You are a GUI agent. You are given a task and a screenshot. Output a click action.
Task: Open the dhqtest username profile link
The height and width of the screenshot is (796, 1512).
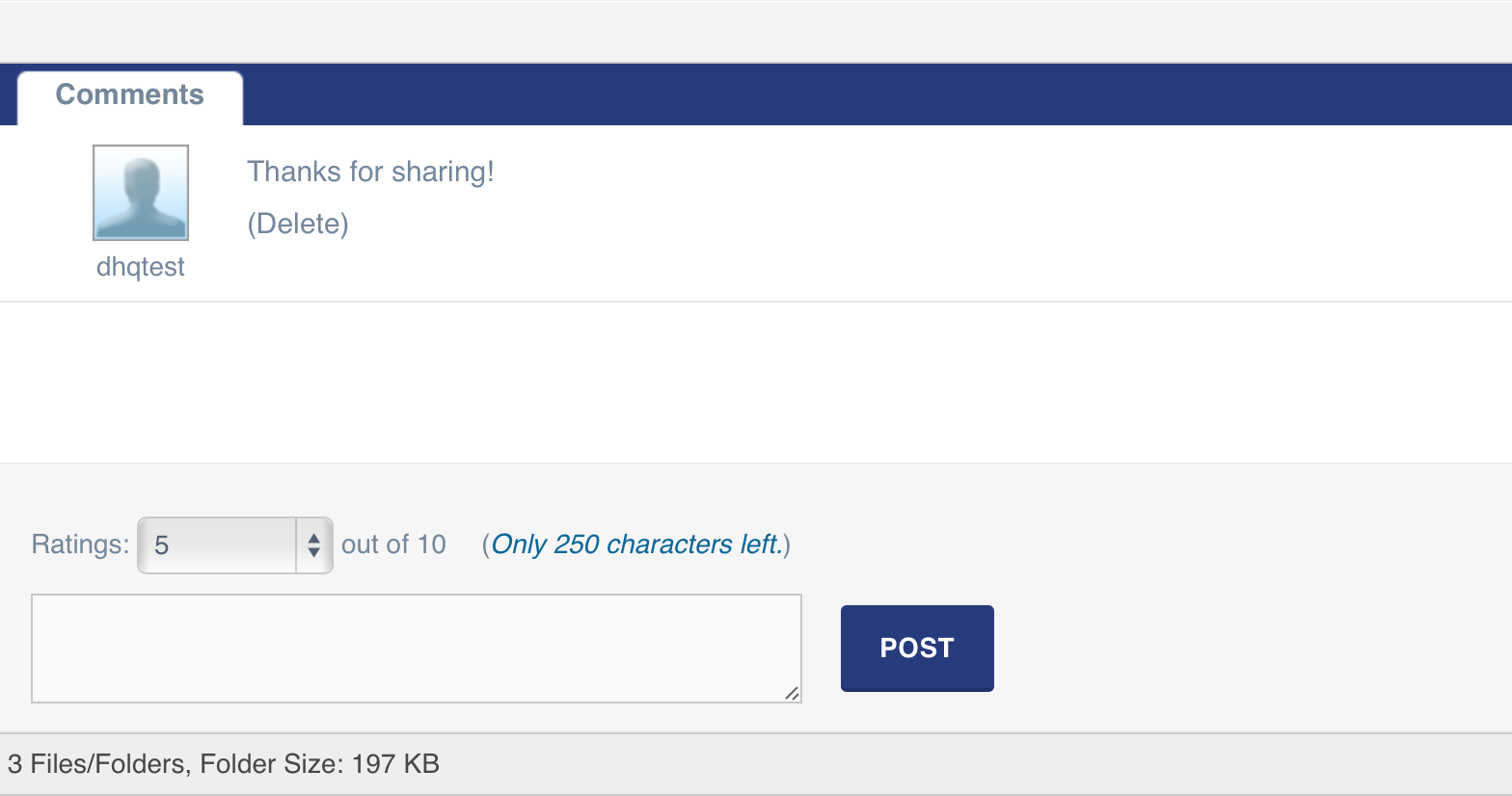(x=141, y=267)
